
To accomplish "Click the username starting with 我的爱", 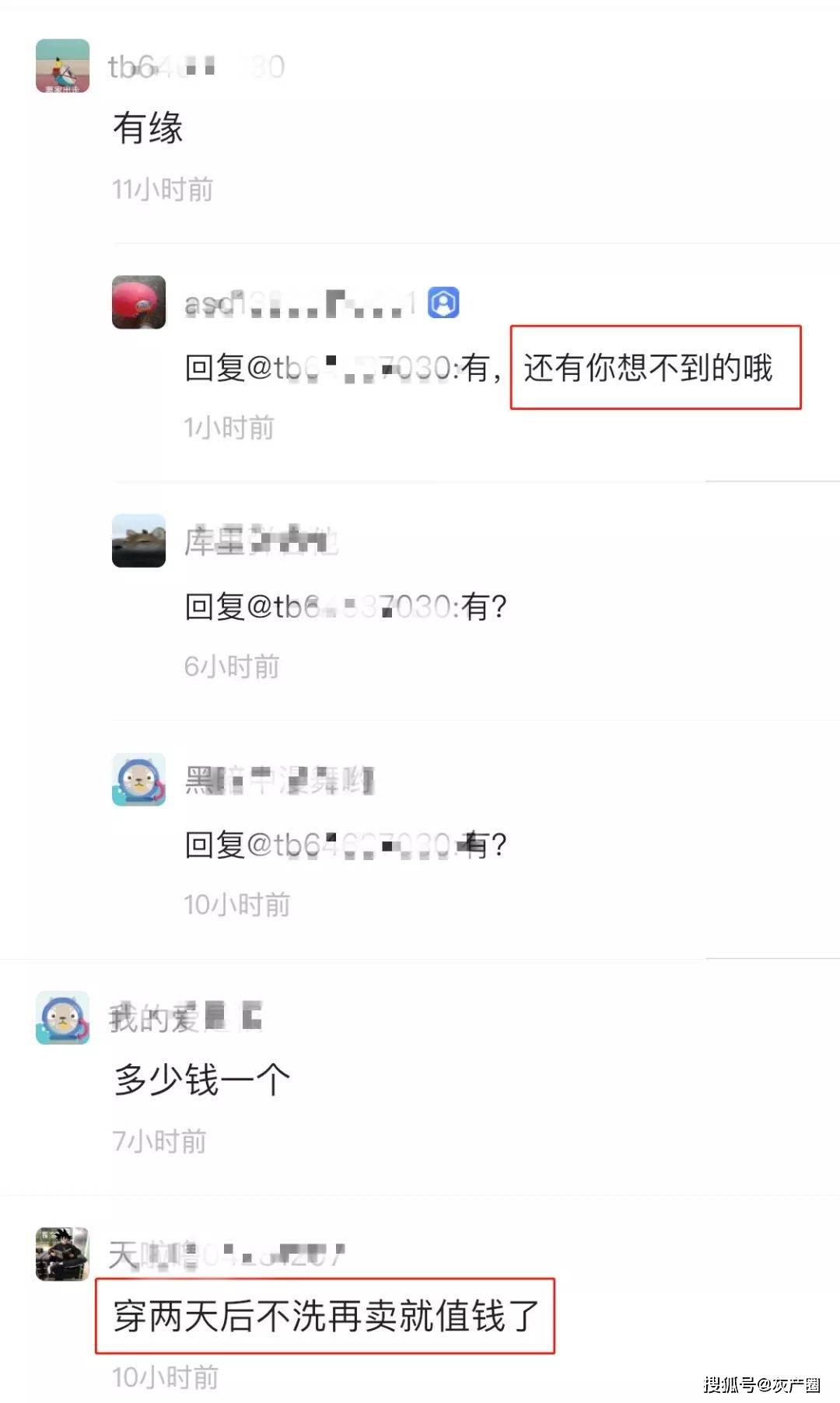I will (x=186, y=1018).
